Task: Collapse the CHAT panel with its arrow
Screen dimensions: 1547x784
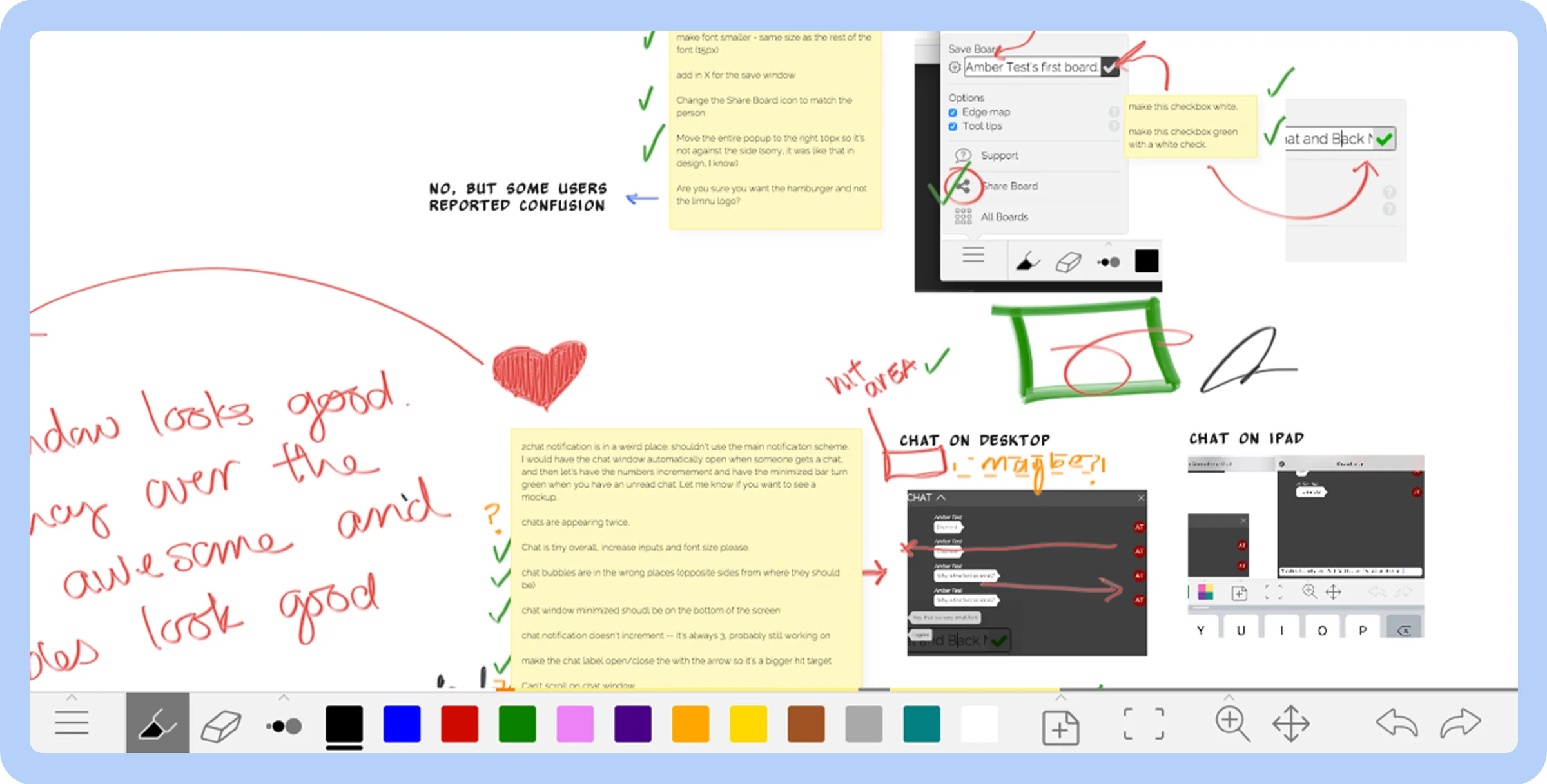Action: pyautogui.click(x=940, y=497)
